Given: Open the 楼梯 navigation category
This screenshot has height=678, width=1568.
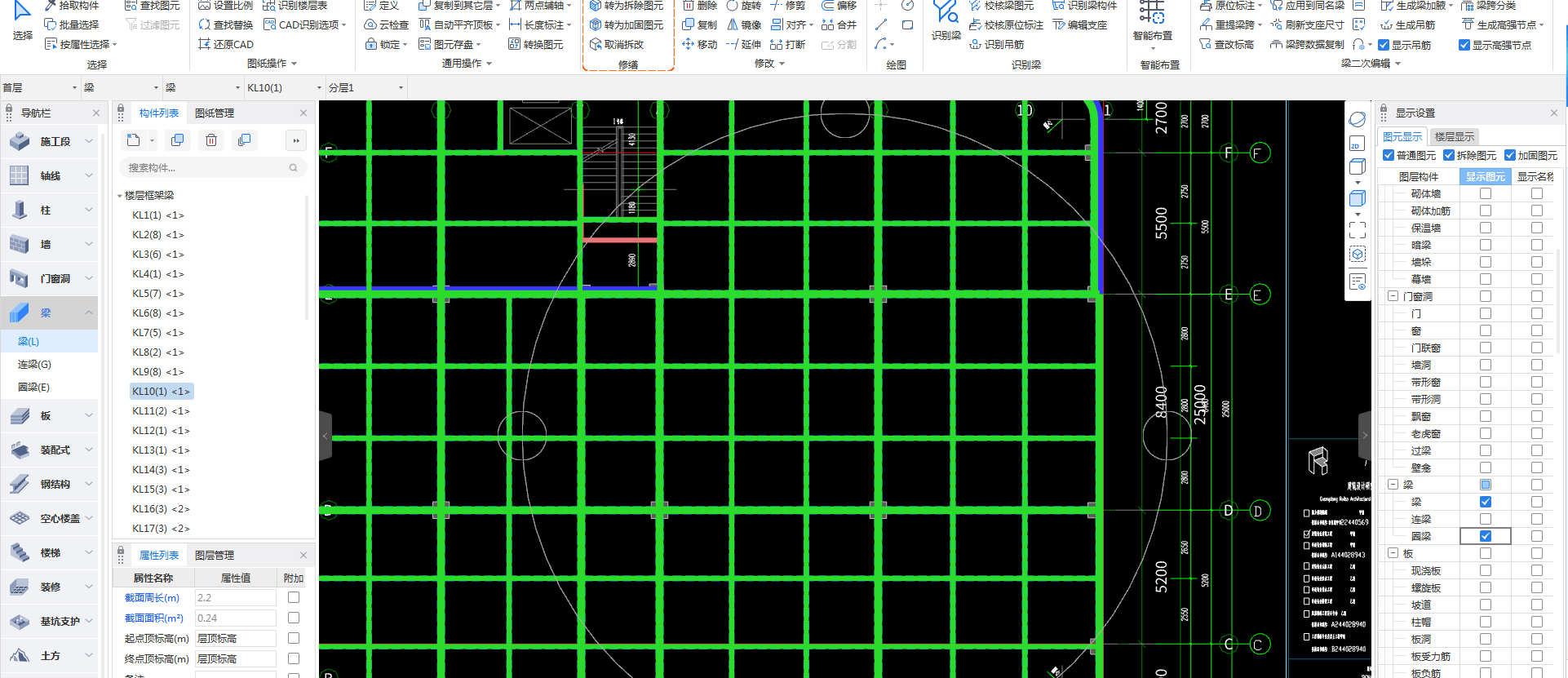Looking at the screenshot, I should click(49, 552).
